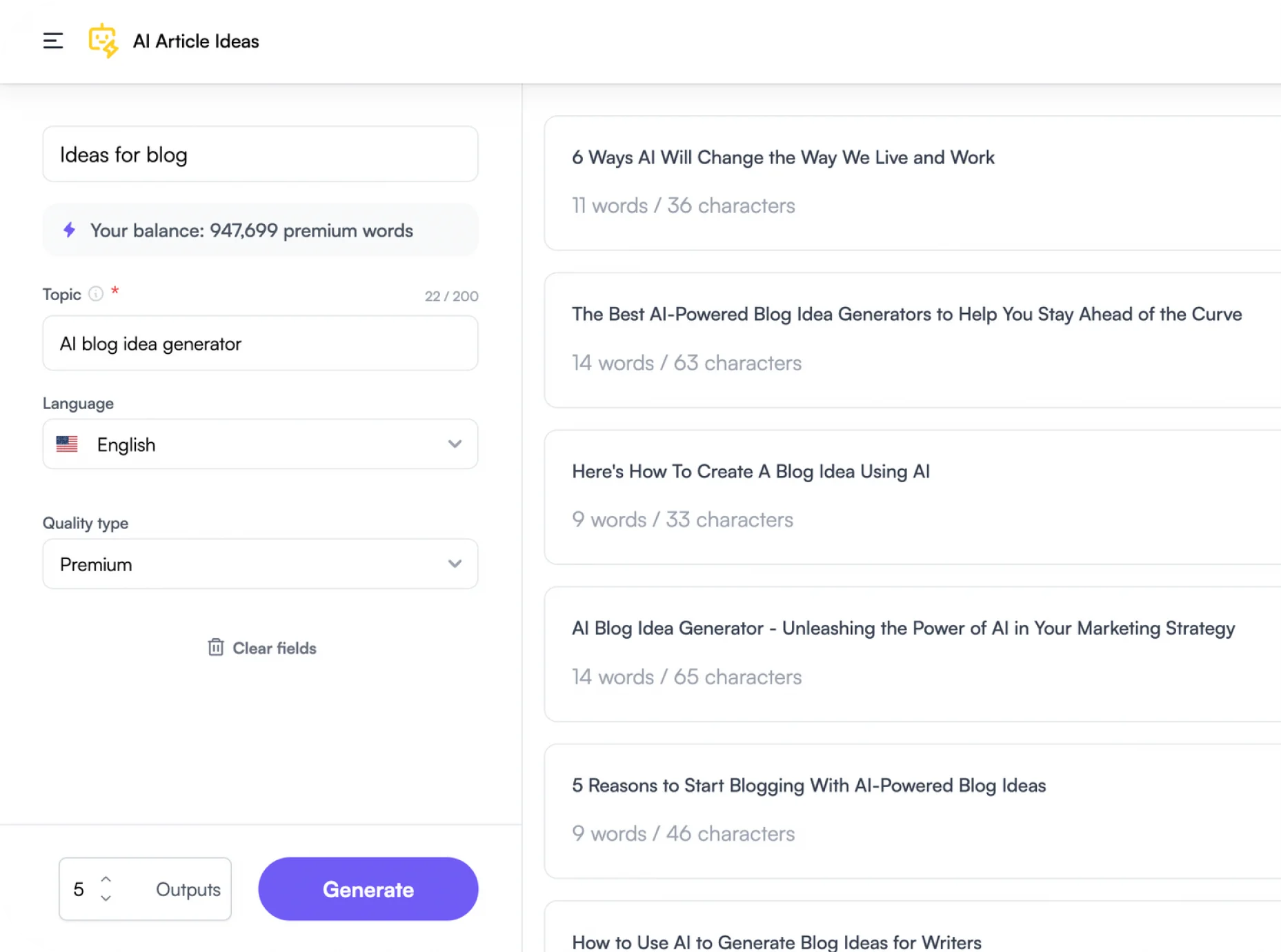Screen dimensions: 1281x952
Task: Select the 'Here's How To Create A Blog Idea Using AI' result
Action: (751, 471)
